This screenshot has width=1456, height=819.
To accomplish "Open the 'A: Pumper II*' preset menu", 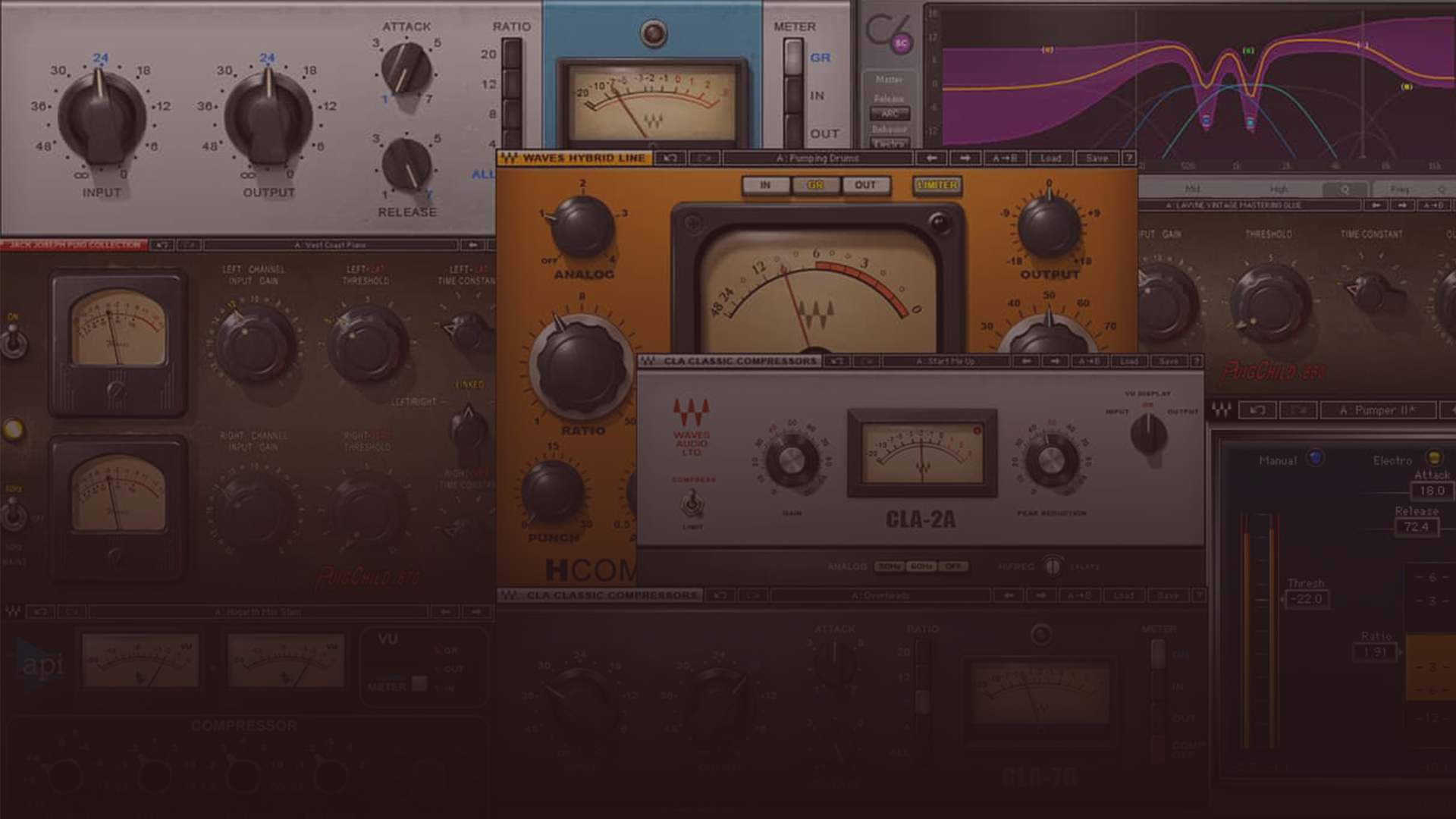I will click(x=1377, y=410).
